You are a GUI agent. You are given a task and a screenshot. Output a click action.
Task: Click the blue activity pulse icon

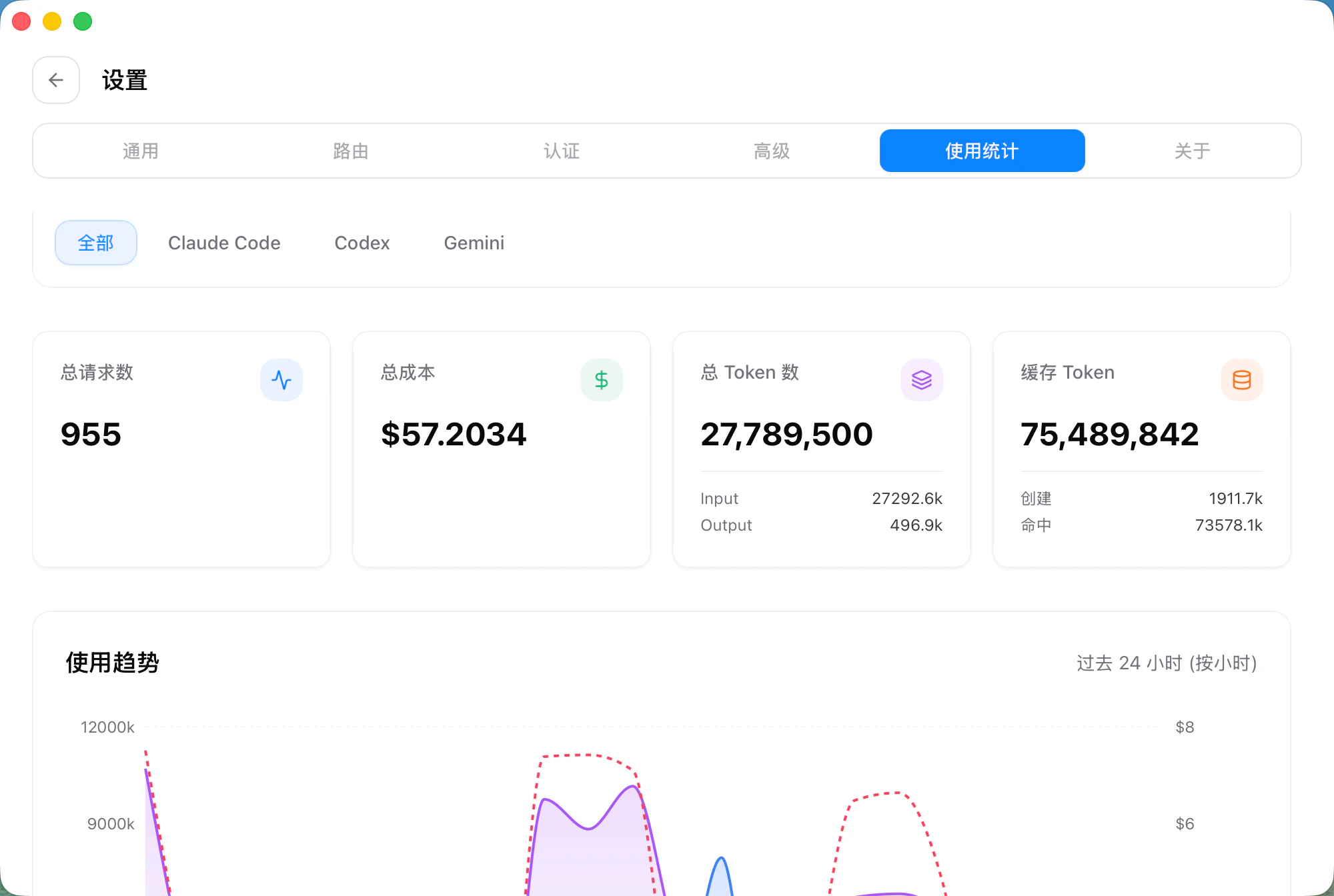281,380
